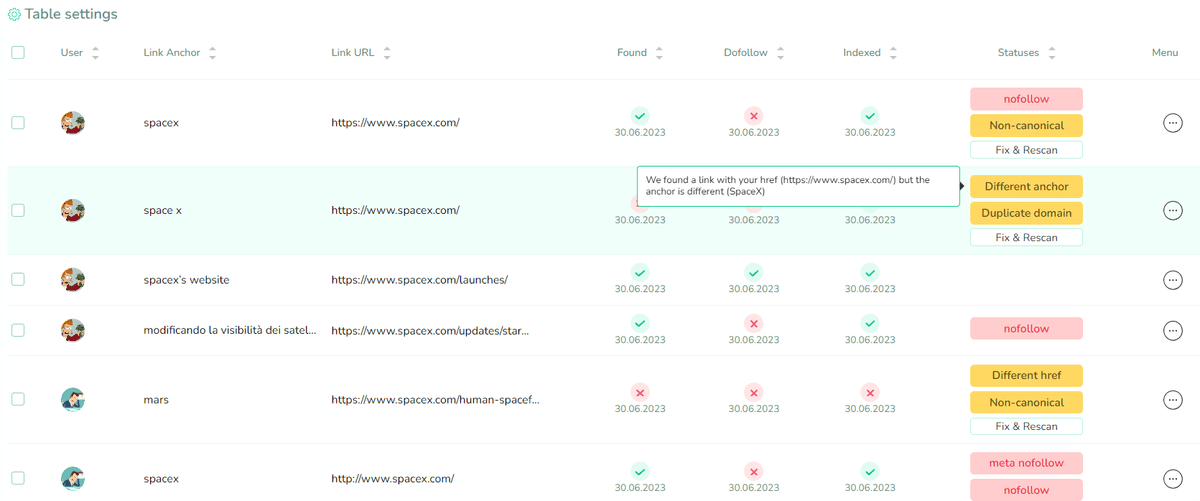Screen dimensions: 1200x501
Task: Open the http://www.spacex.com/ URL
Action: [392, 478]
